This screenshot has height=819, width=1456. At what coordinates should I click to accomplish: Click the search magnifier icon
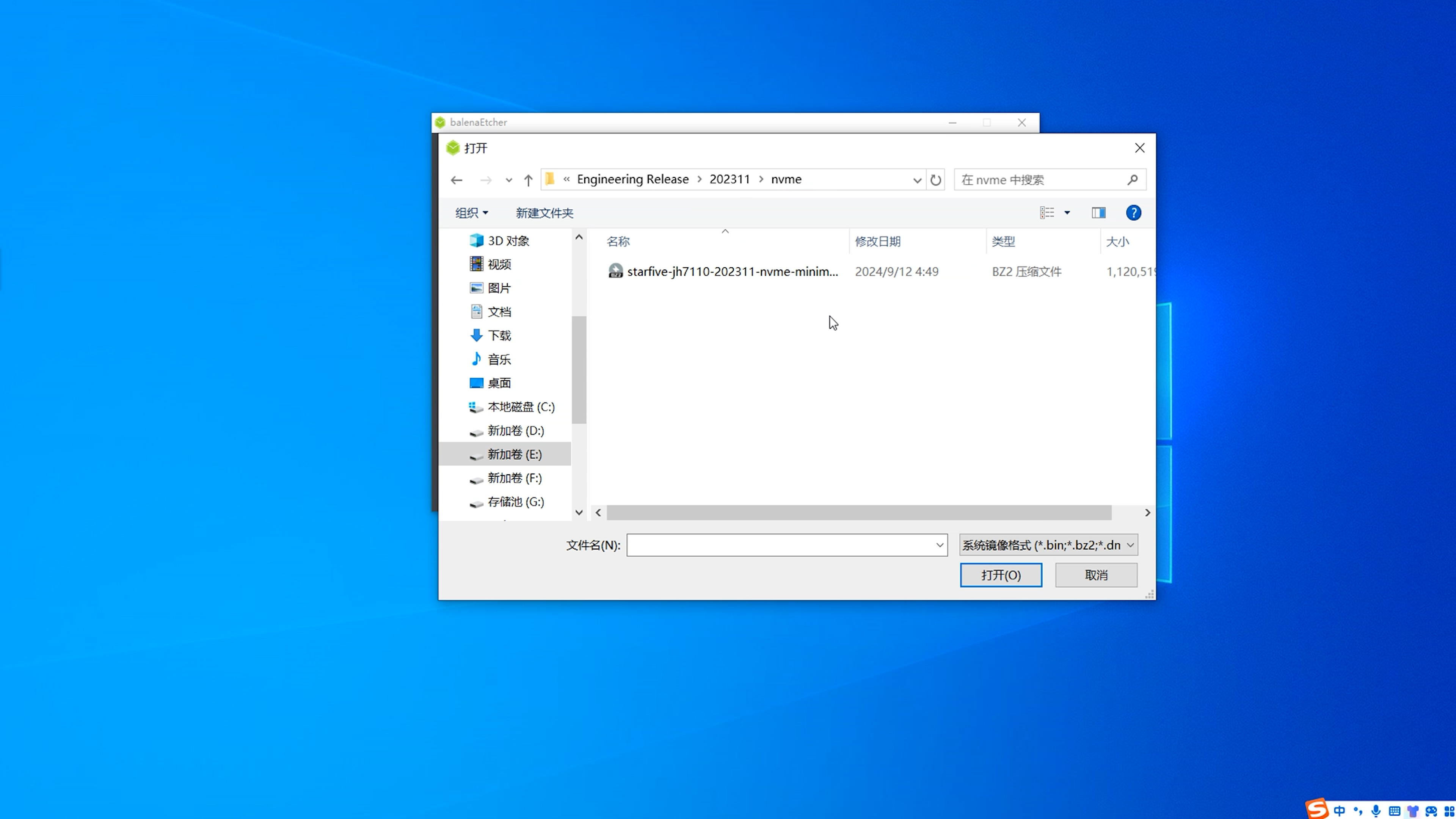pyautogui.click(x=1132, y=180)
